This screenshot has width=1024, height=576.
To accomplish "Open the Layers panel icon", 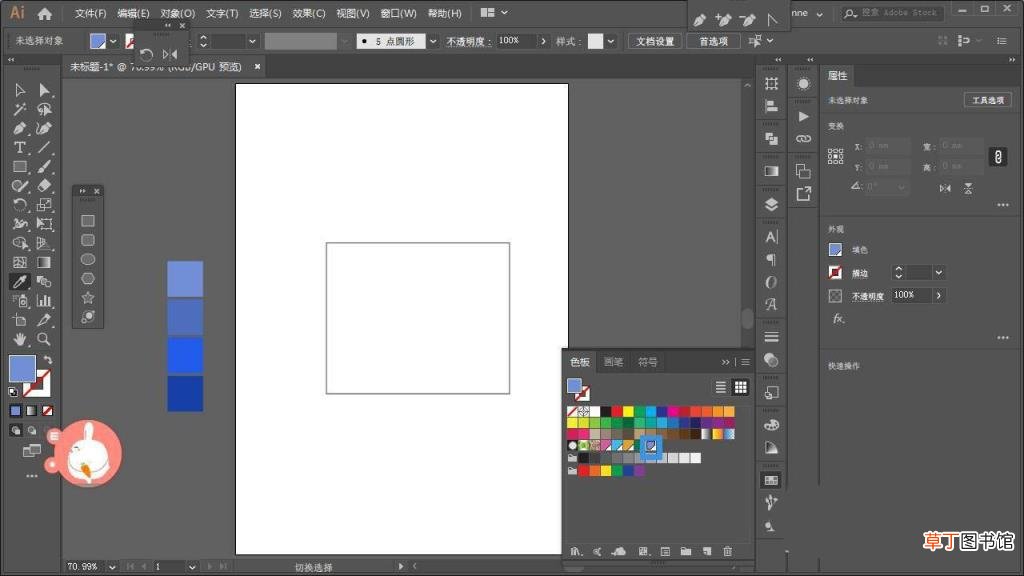I will click(x=771, y=204).
